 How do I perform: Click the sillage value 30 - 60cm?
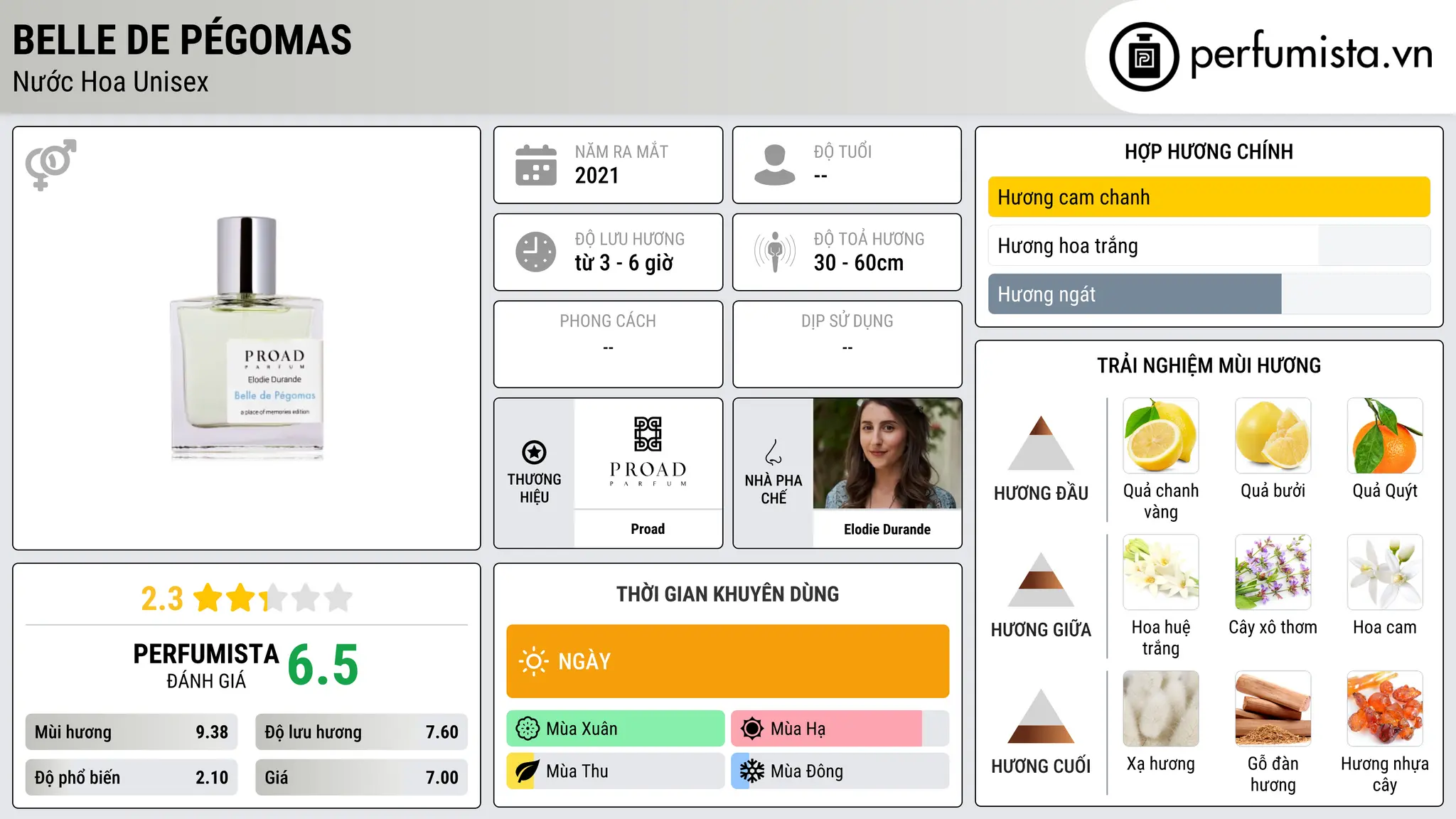[x=859, y=263]
